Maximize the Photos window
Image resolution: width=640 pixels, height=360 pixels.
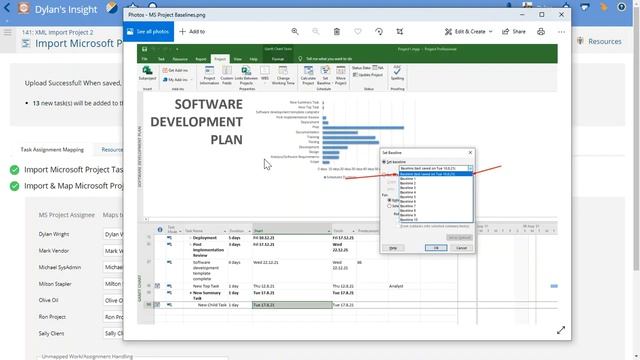click(542, 15)
